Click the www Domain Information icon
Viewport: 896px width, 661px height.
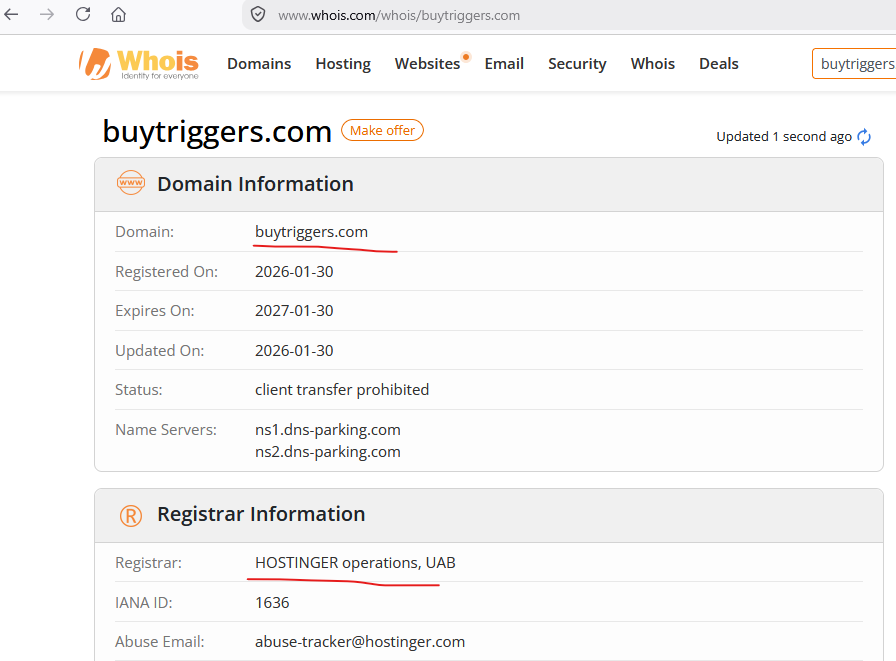(131, 183)
